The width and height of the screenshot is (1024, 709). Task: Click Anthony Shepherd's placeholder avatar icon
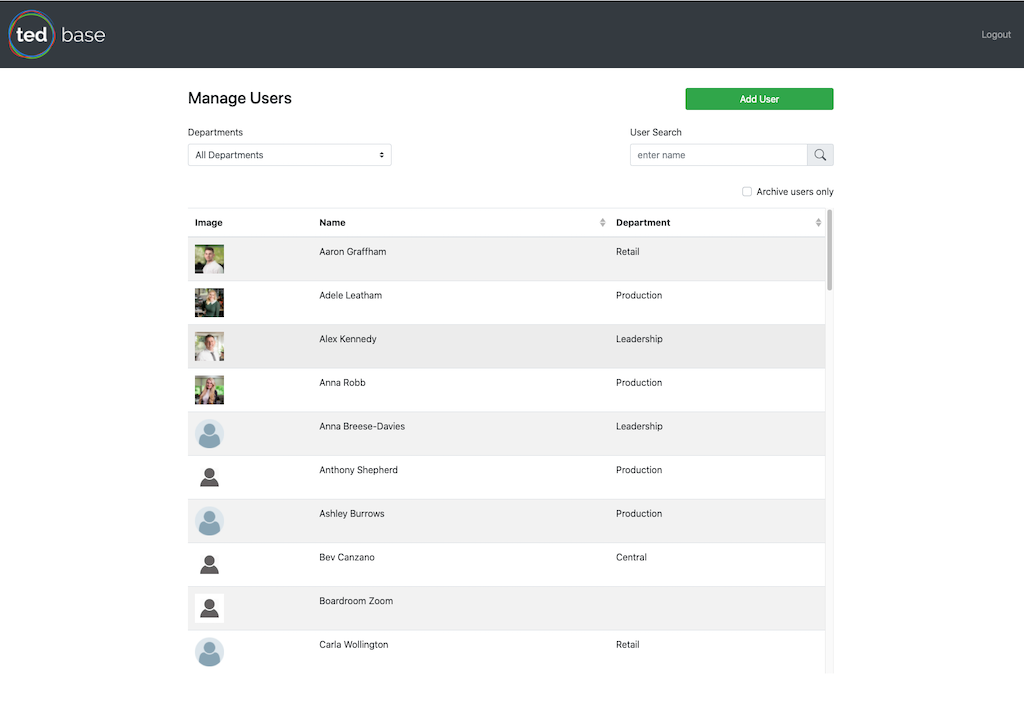(209, 478)
